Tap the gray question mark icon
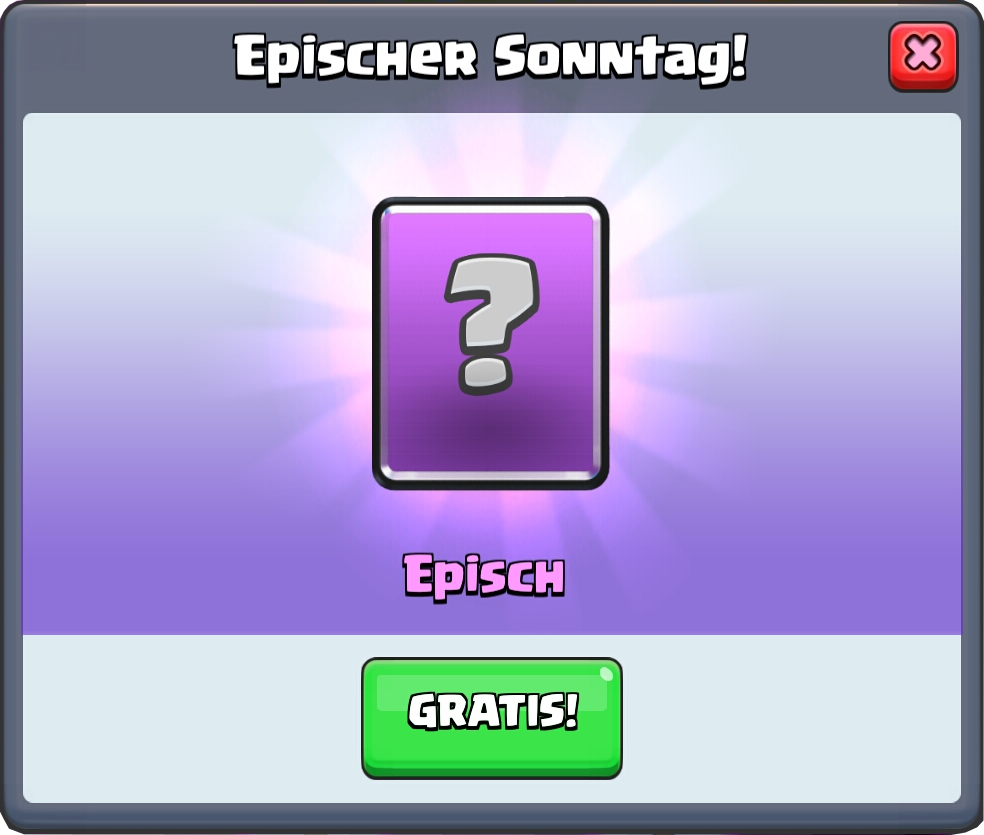 coord(492,324)
